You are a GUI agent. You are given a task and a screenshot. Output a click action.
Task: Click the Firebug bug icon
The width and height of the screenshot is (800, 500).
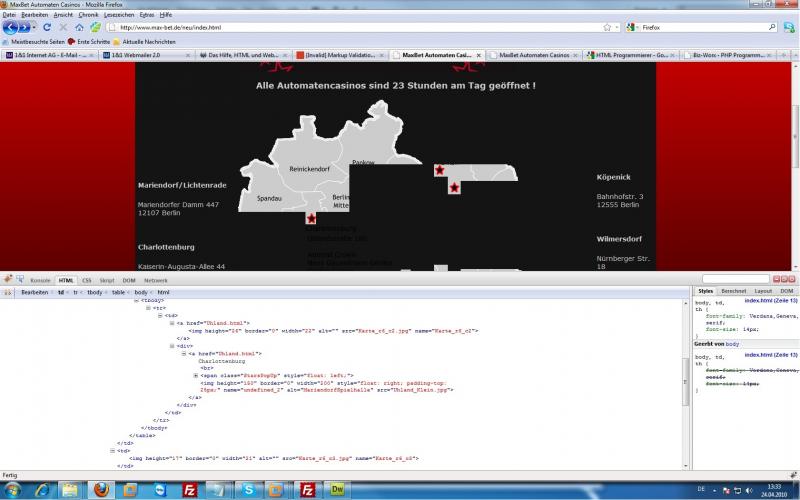(7, 281)
